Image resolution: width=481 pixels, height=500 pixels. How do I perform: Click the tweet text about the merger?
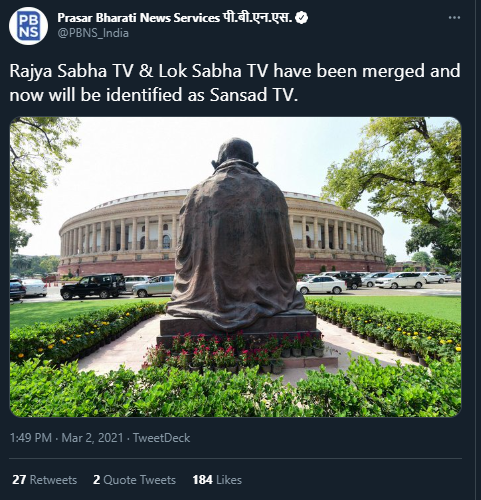[x=235, y=83]
